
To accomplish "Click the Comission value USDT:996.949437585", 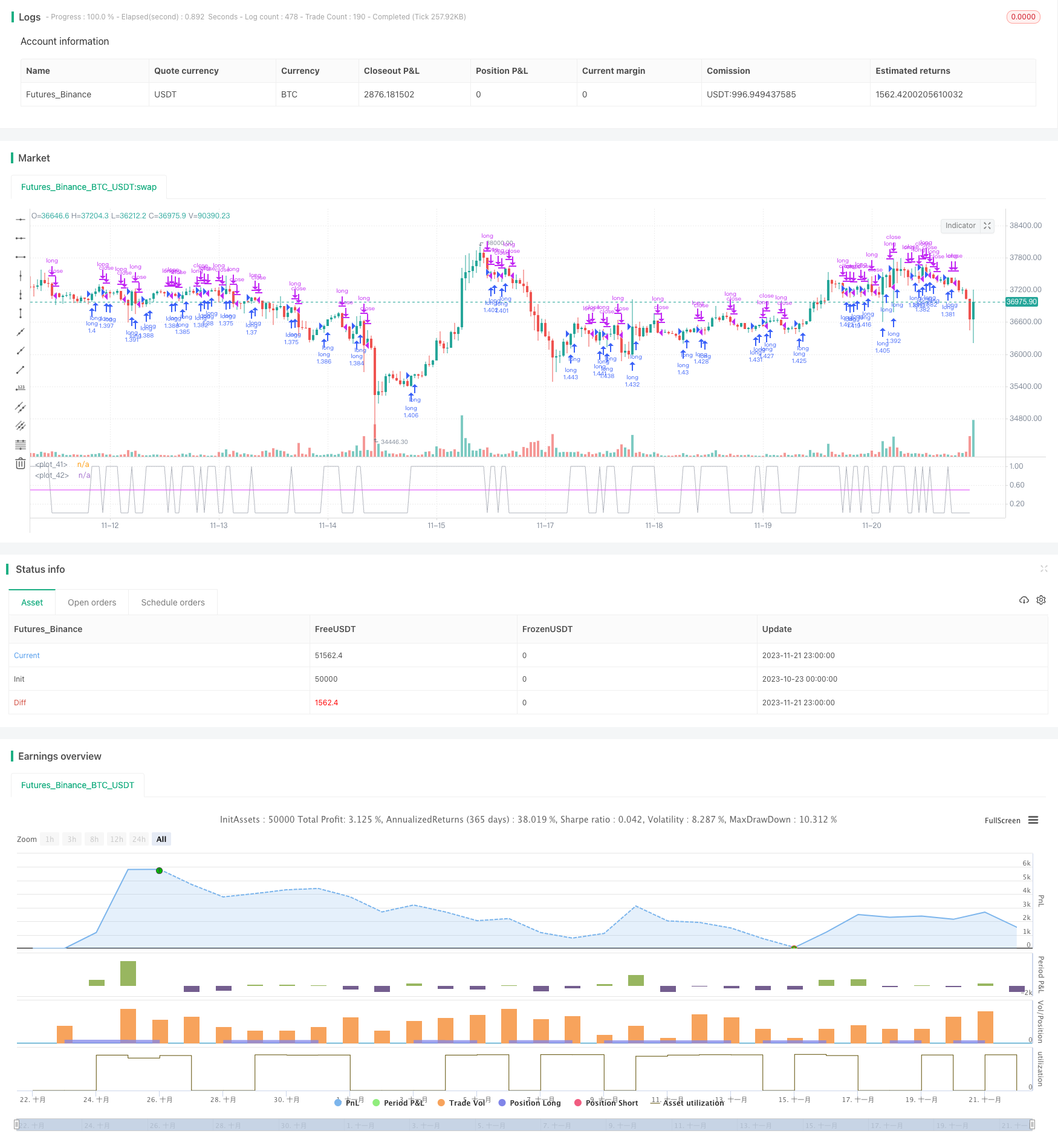I will pyautogui.click(x=751, y=94).
